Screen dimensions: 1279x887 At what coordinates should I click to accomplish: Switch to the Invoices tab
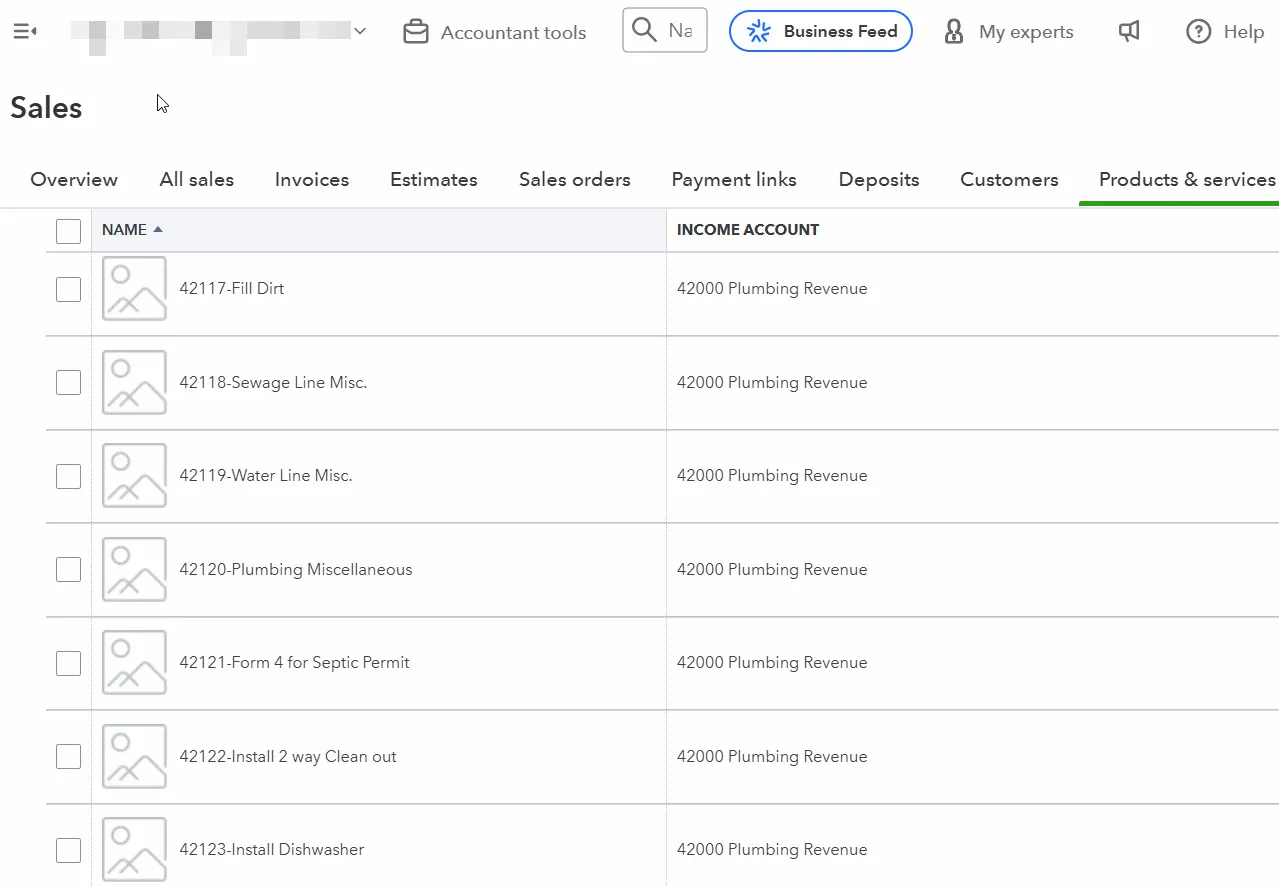pyautogui.click(x=311, y=180)
